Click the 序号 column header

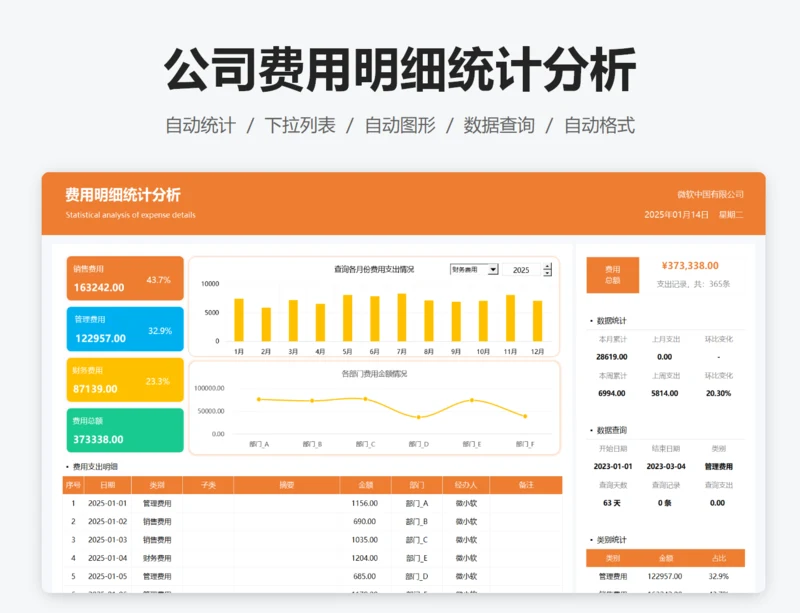pyautogui.click(x=73, y=485)
